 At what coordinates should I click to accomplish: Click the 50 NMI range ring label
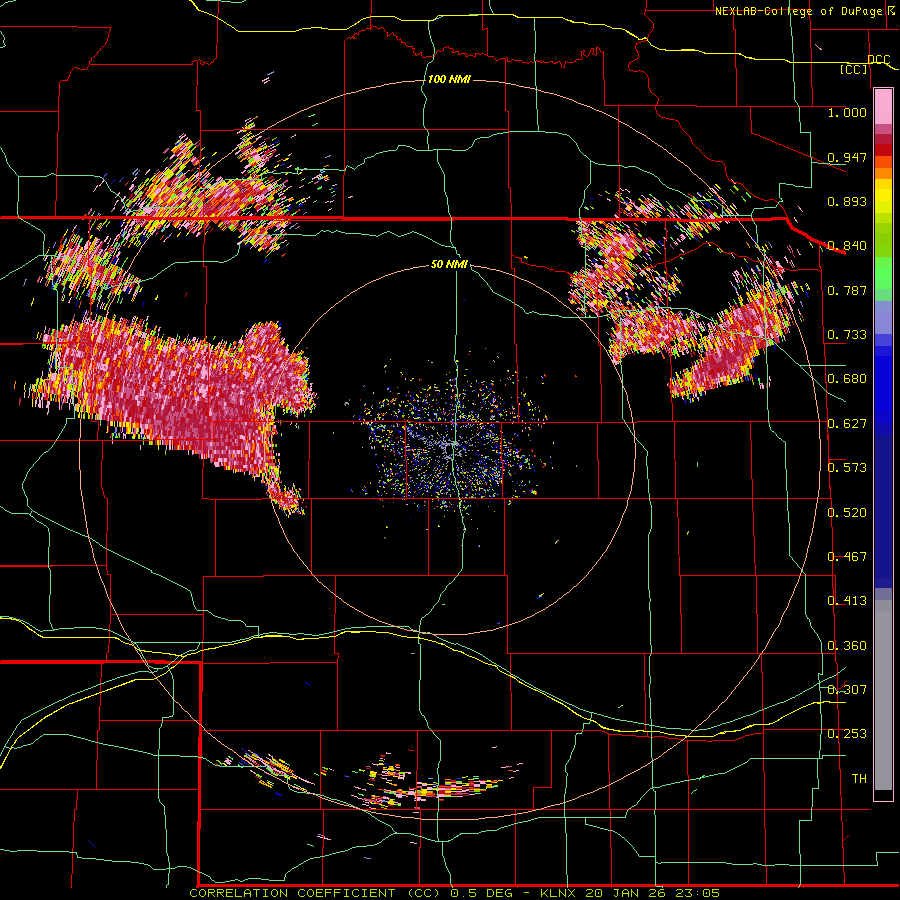click(x=449, y=265)
